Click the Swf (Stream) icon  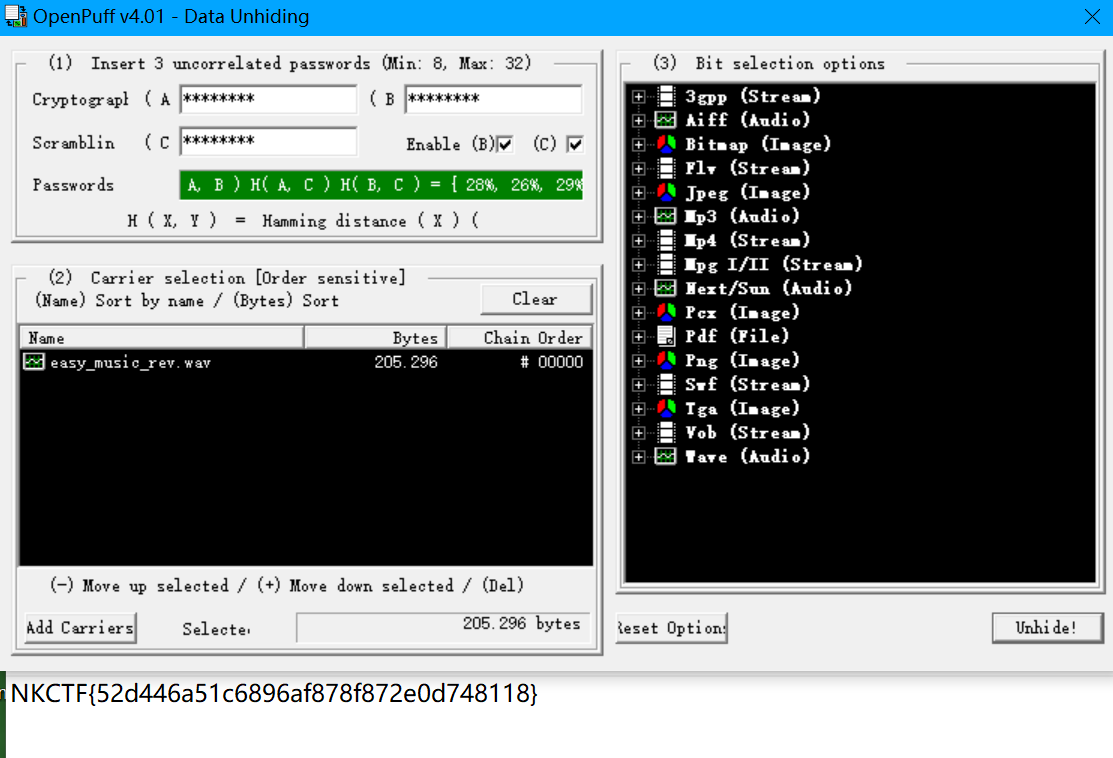pyautogui.click(x=666, y=384)
